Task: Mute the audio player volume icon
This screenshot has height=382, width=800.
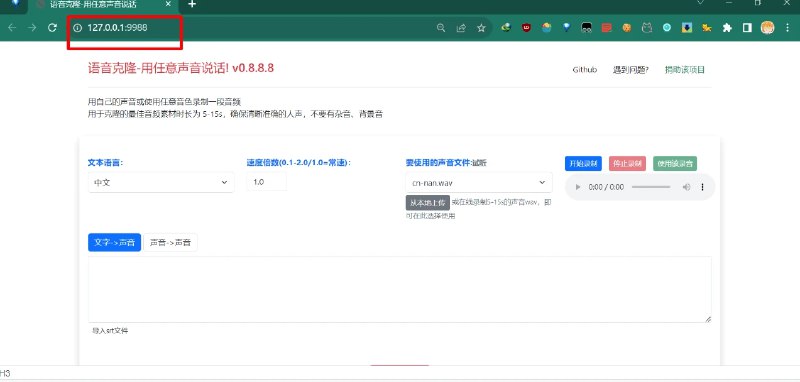Action: (687, 187)
